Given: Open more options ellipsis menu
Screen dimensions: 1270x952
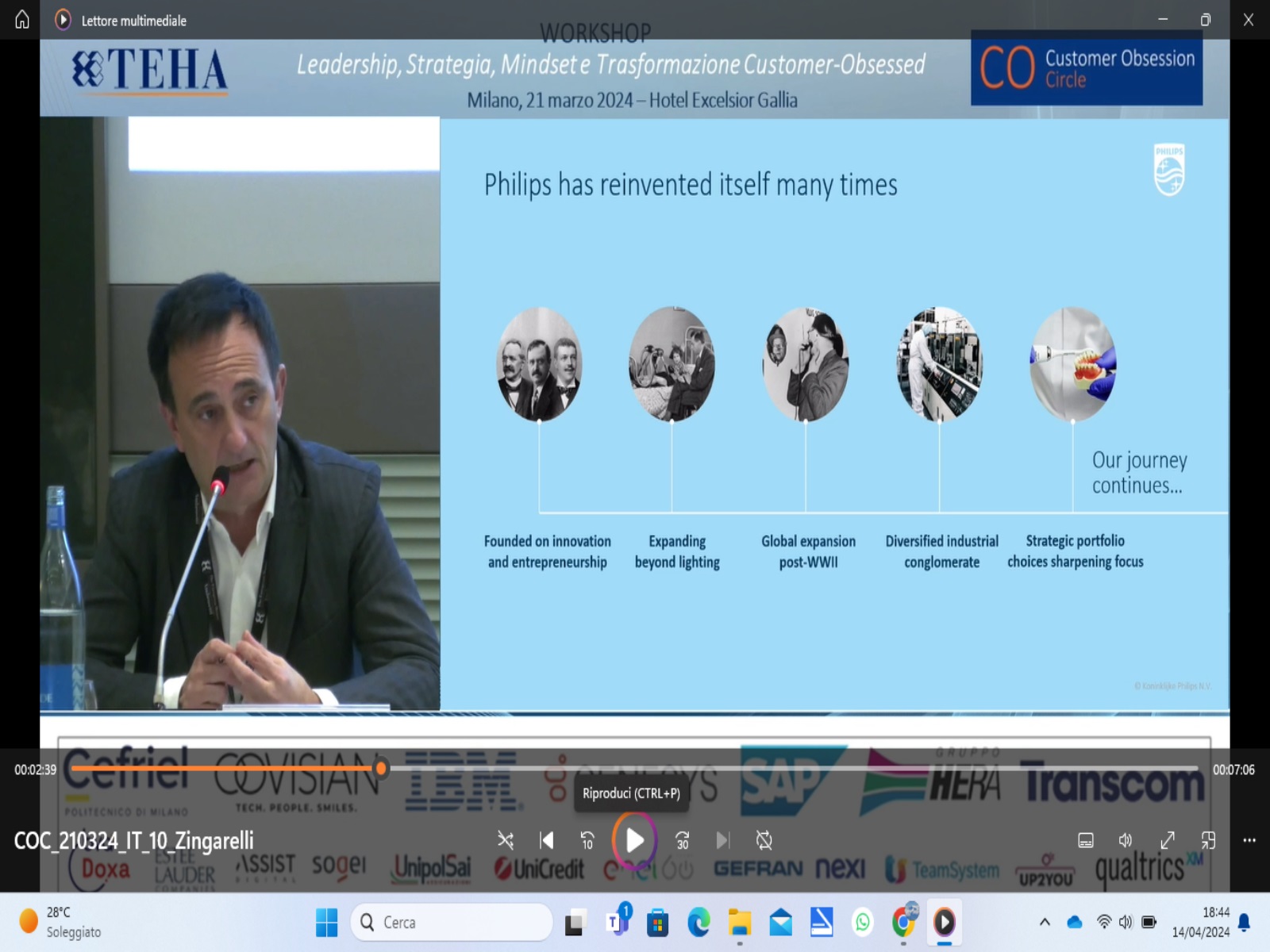Looking at the screenshot, I should coord(1249,840).
